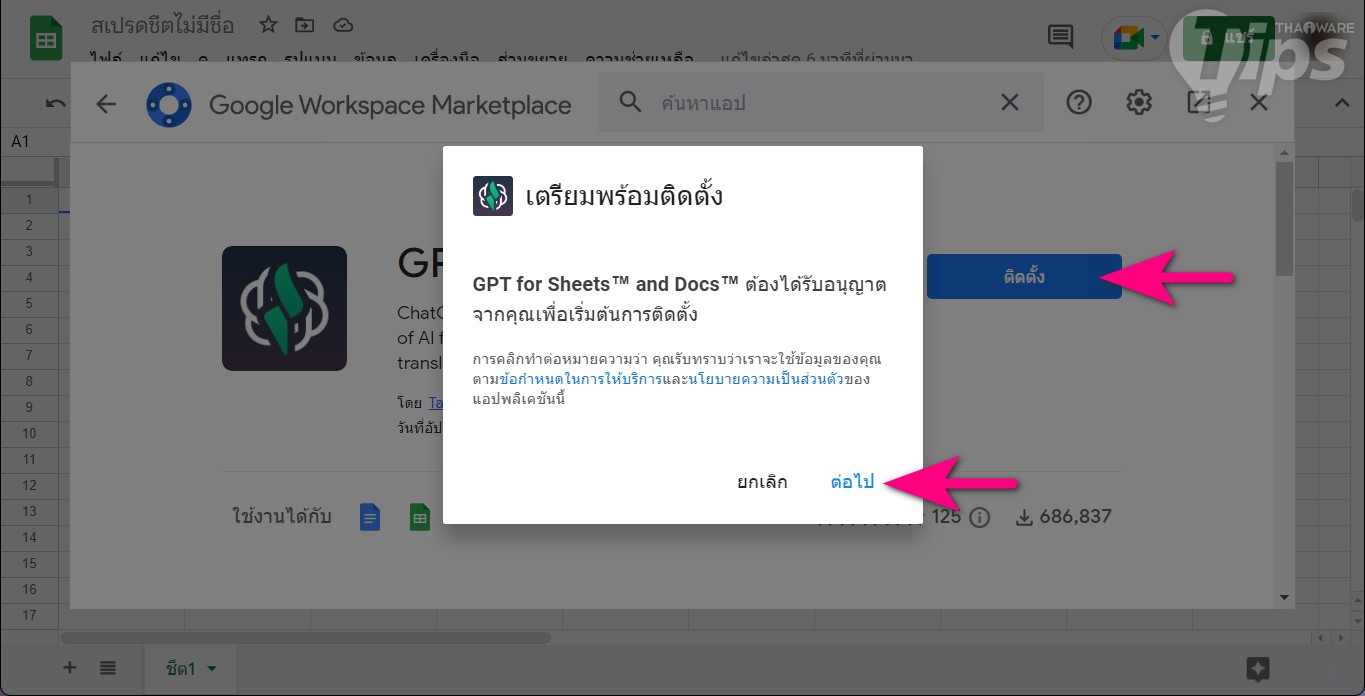Open the ข้อกำหนดในการให้บริการ terms link

(x=580, y=379)
